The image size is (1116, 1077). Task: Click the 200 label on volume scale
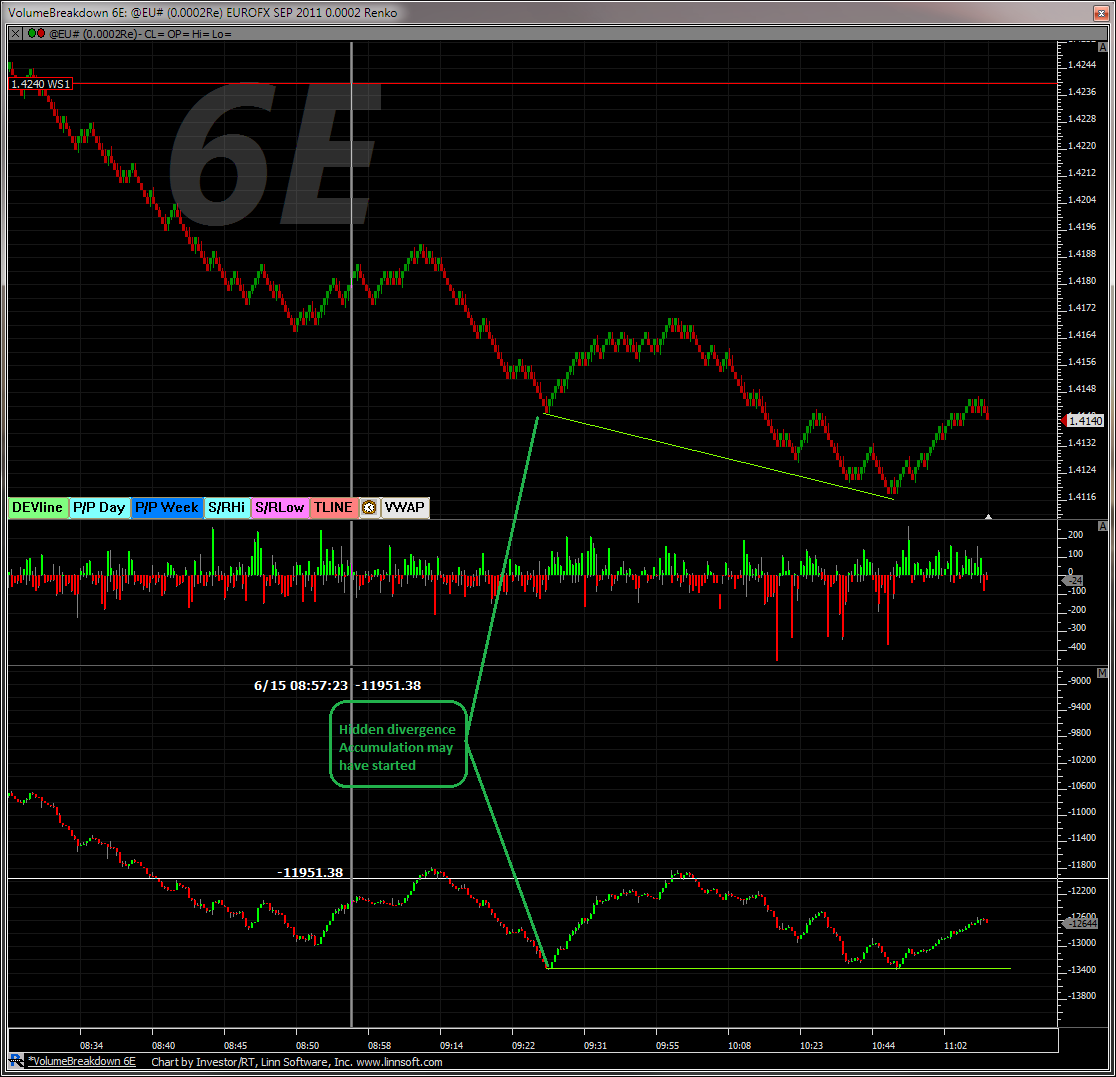click(1075, 535)
